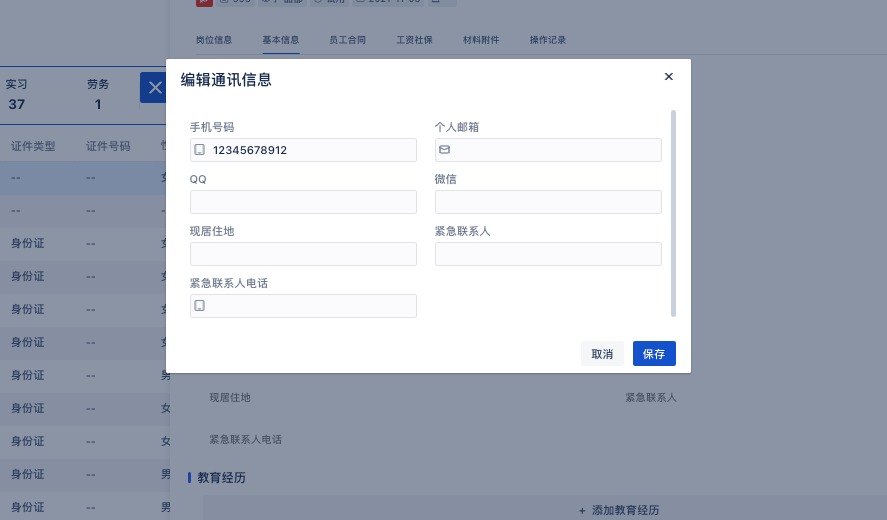887x520 pixels.
Task: Click the plus icon beside 添加教育经历
Action: (x=582, y=511)
